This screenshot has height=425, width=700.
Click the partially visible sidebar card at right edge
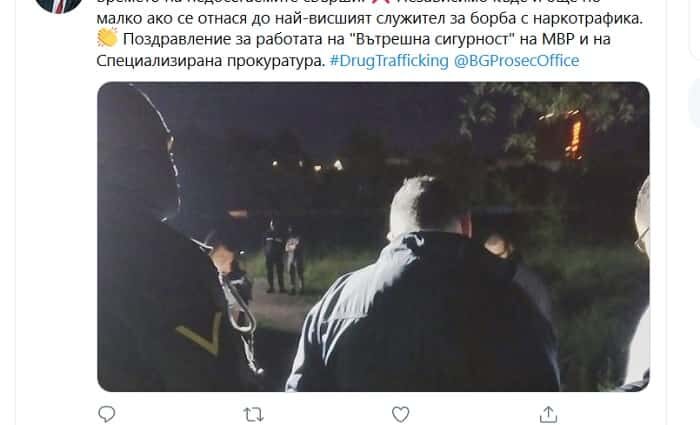point(695,104)
